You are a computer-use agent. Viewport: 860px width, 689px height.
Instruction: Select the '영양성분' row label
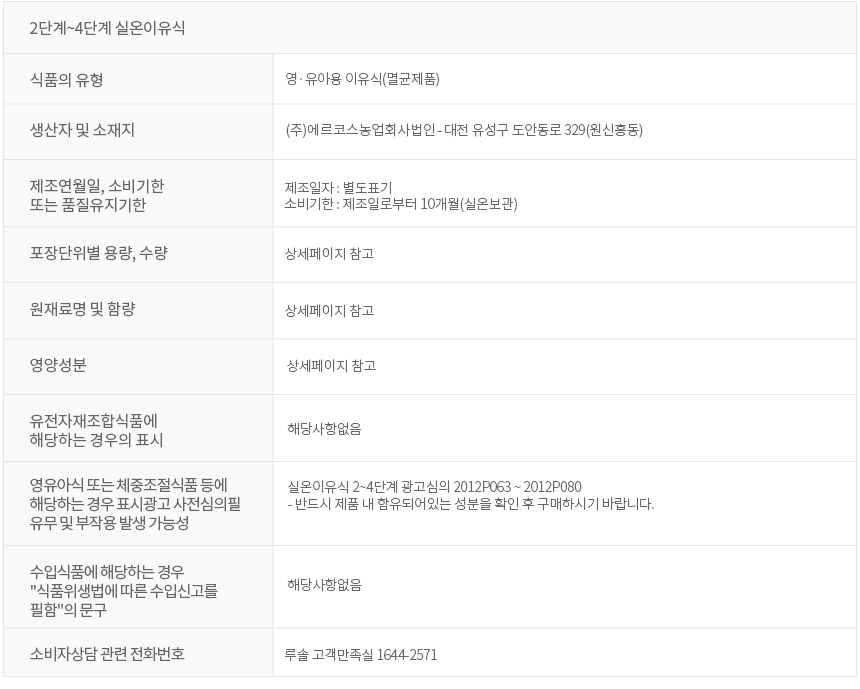58,365
